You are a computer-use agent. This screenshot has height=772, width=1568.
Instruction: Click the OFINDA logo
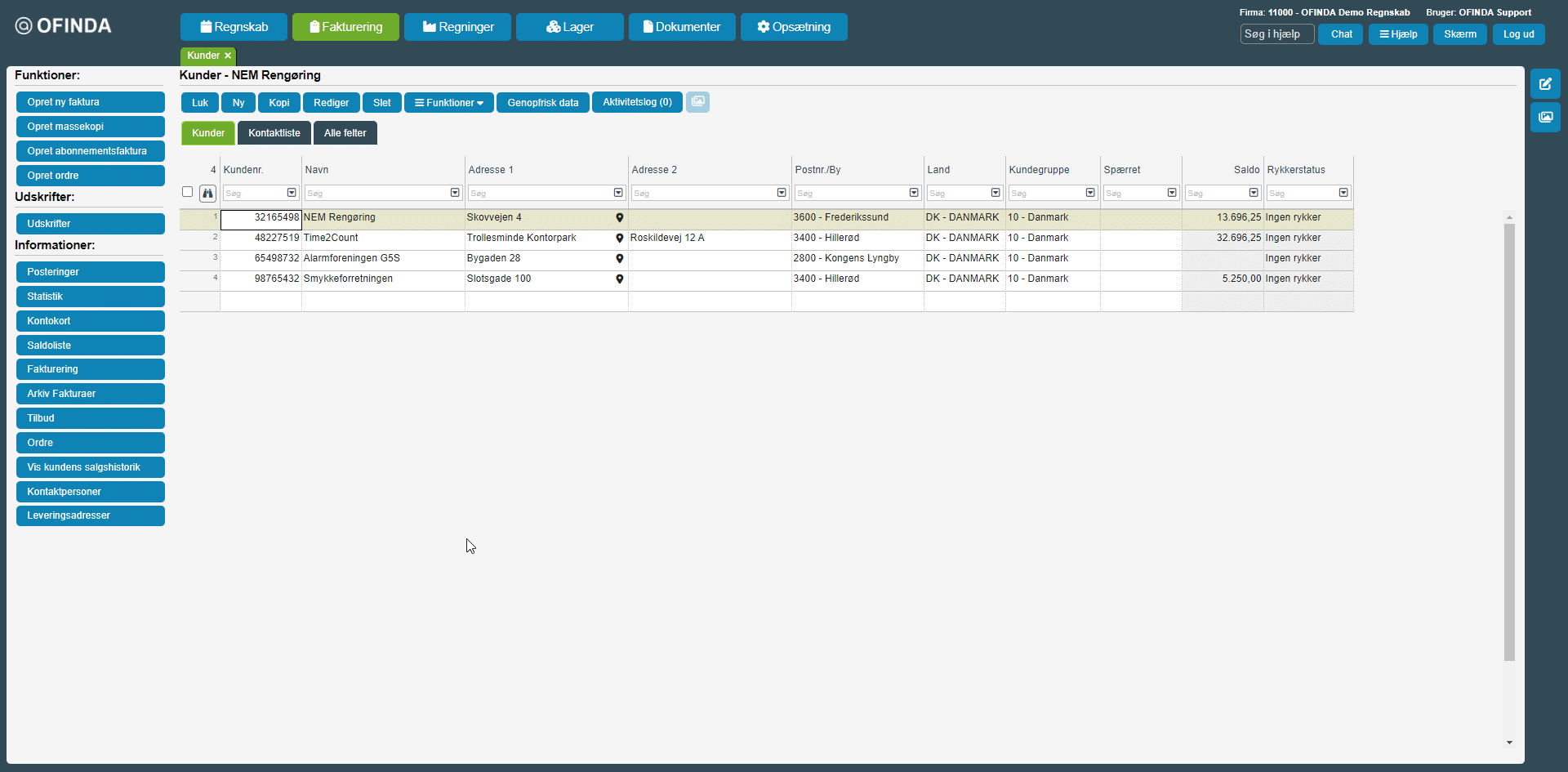click(64, 26)
